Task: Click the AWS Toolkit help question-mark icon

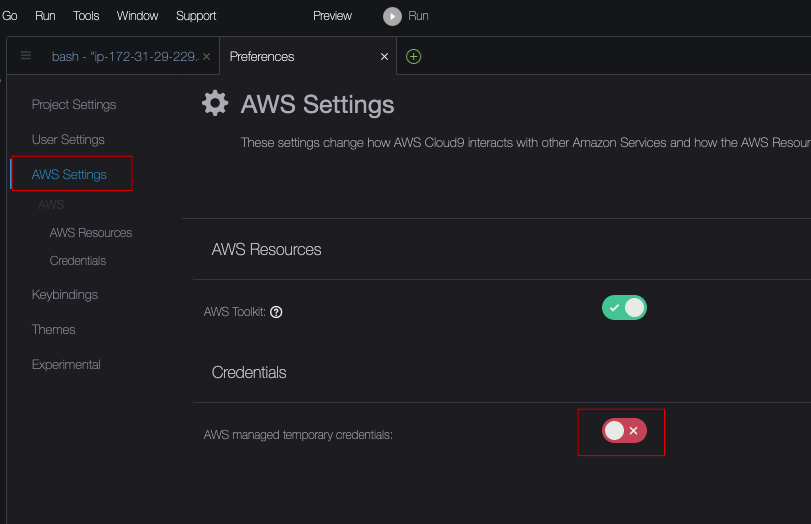Action: (276, 312)
